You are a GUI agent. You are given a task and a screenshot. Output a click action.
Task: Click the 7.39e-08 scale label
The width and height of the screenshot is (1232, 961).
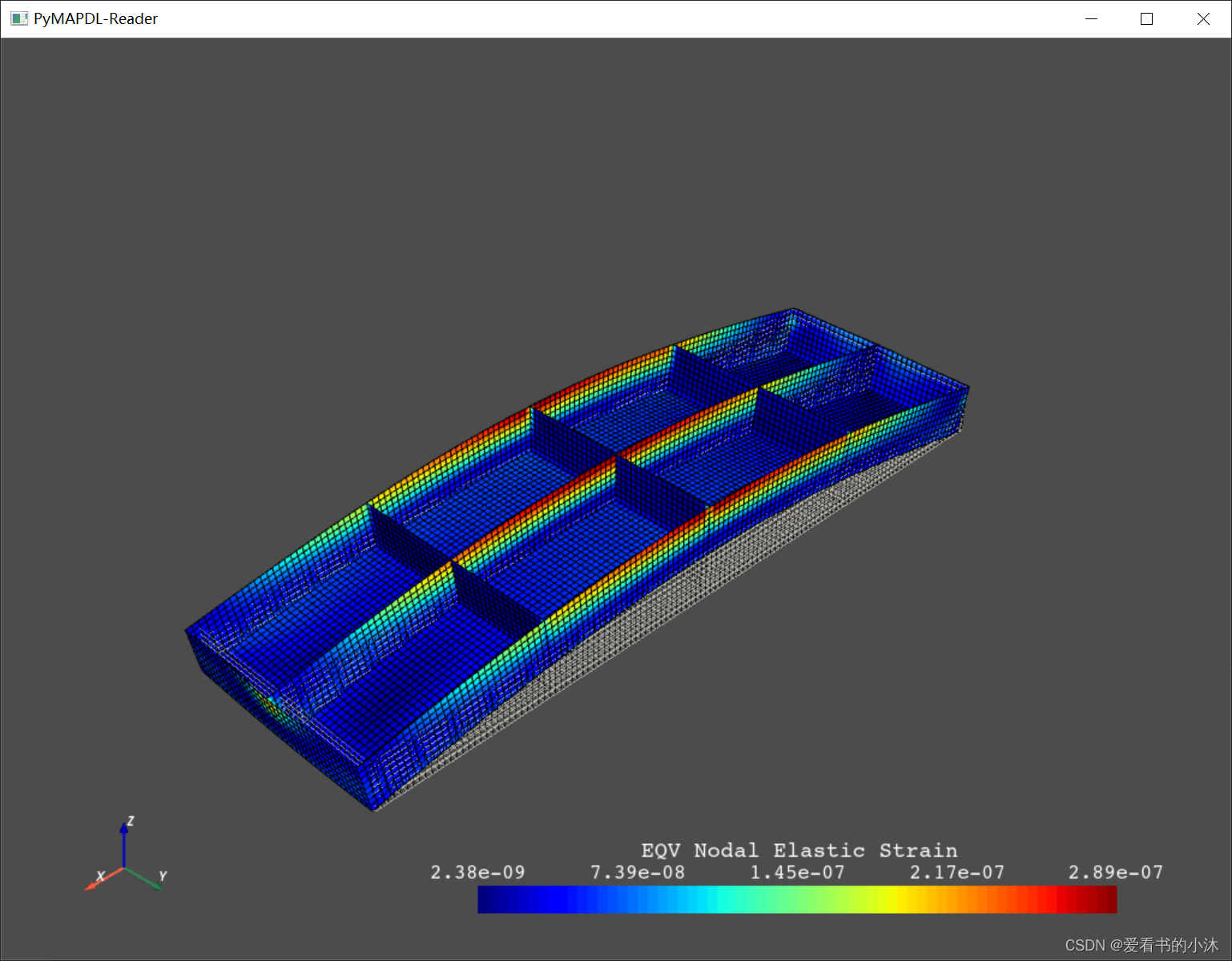(638, 872)
